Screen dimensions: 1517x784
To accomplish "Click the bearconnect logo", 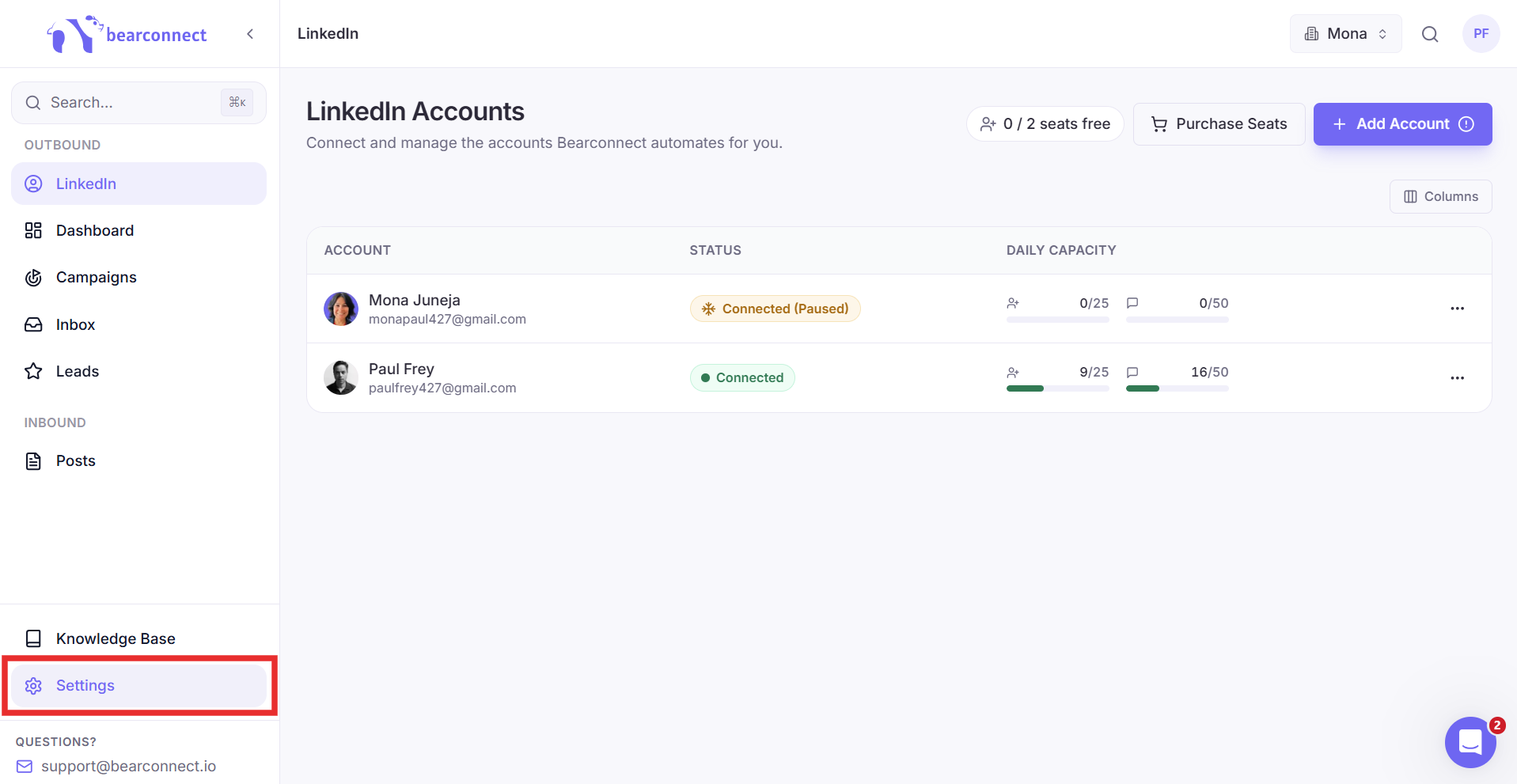I will [127, 34].
